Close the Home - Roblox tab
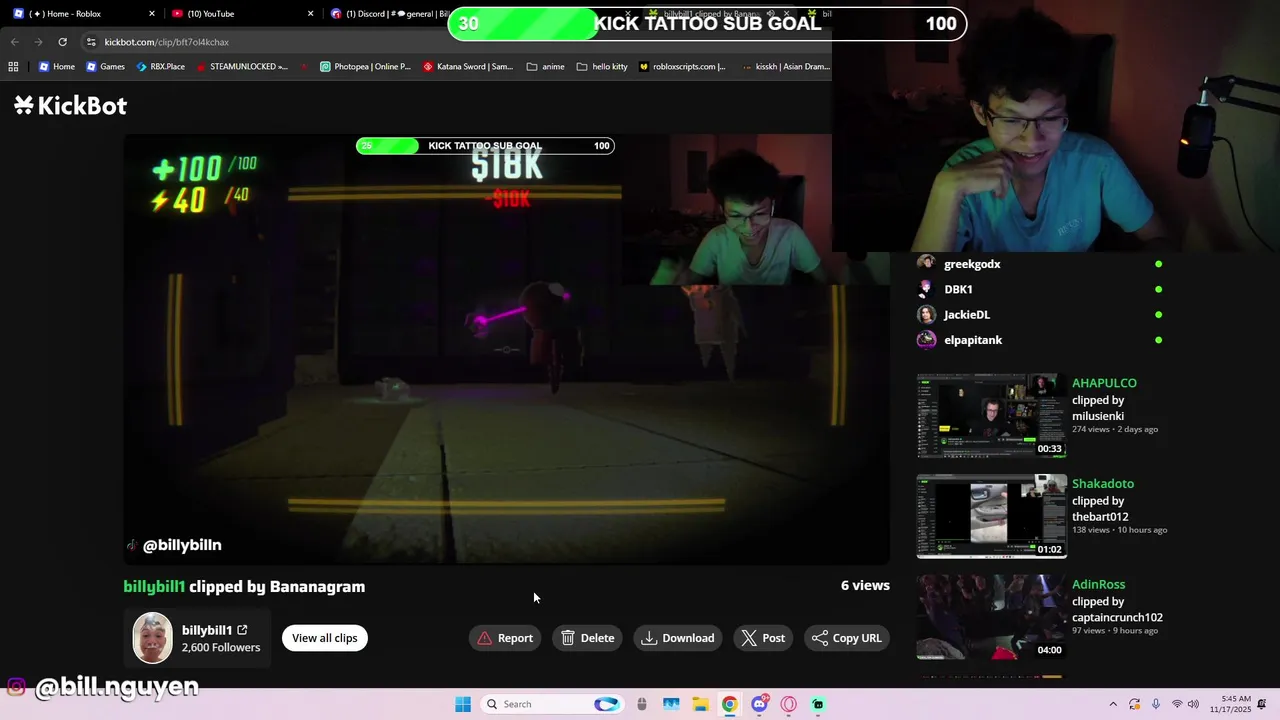The image size is (1280, 720). [152, 14]
